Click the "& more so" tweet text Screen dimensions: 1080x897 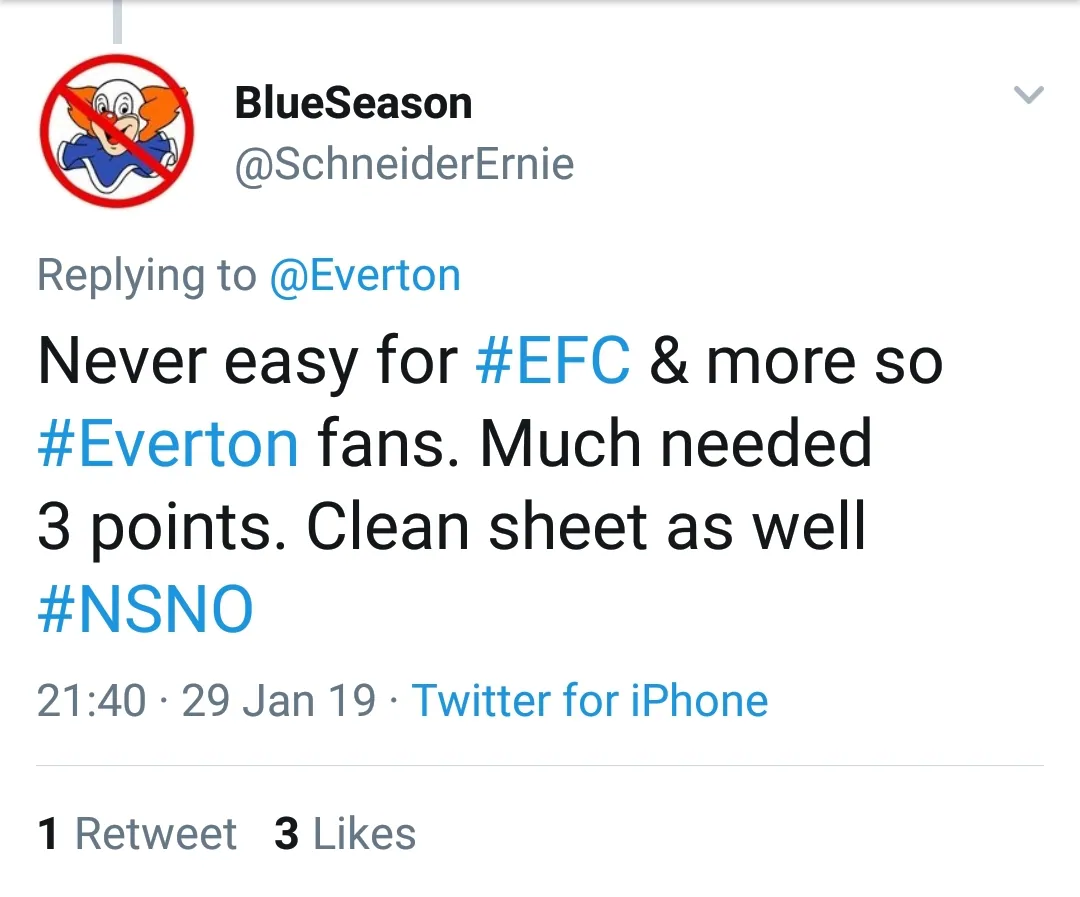[x=796, y=359]
